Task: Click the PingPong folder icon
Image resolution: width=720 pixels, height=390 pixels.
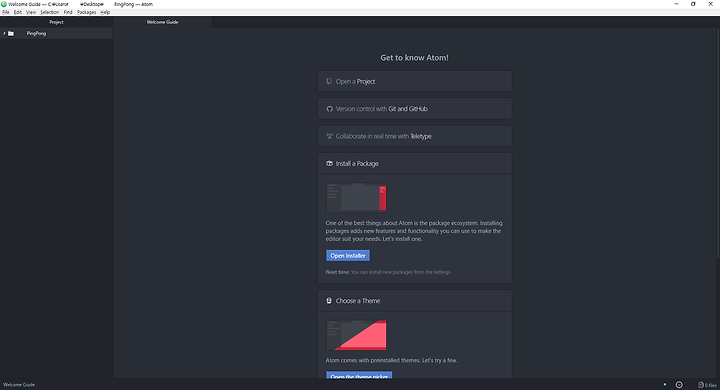Action: 11,34
